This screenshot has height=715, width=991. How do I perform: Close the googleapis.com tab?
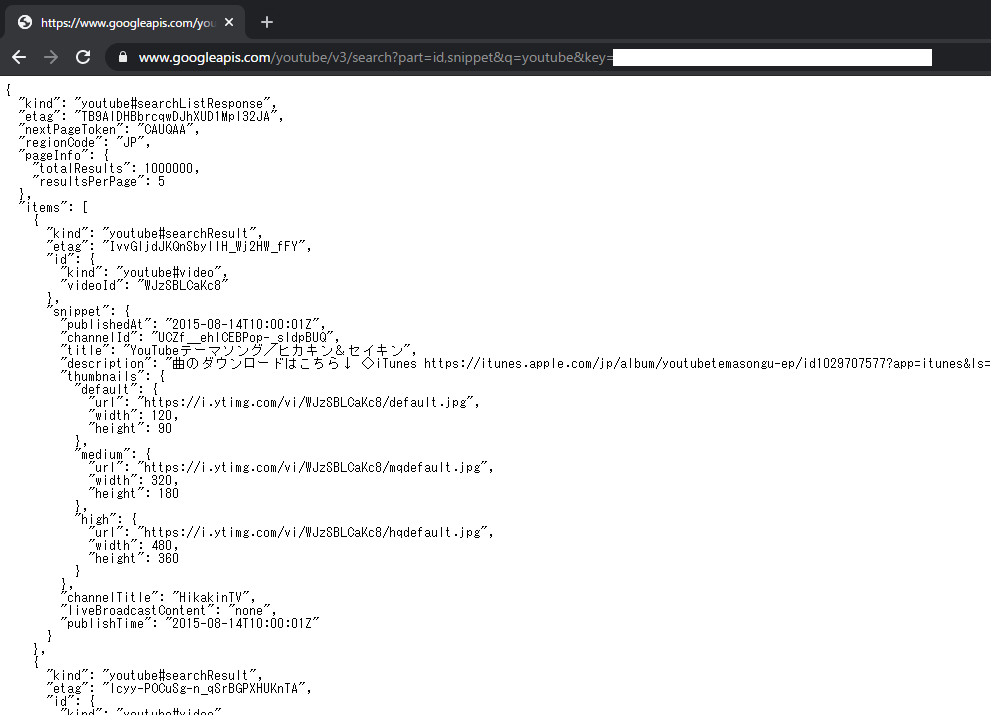click(229, 22)
